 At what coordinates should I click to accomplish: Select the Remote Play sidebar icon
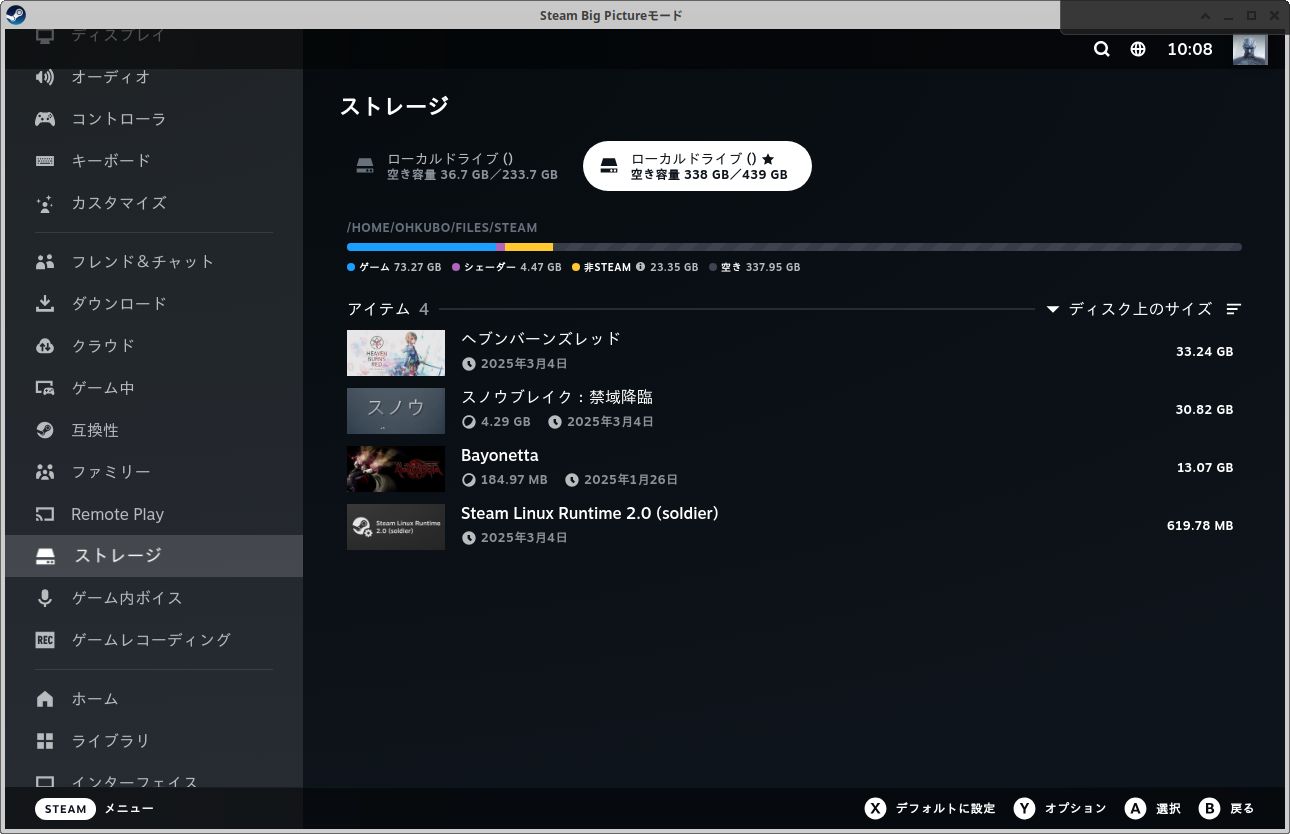(x=44, y=513)
